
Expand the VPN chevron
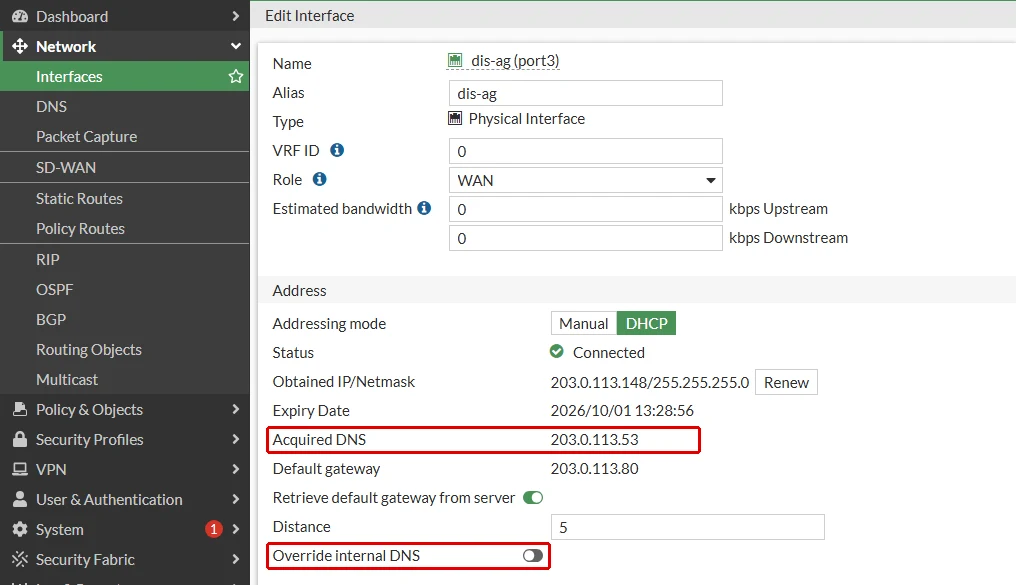click(x=236, y=469)
